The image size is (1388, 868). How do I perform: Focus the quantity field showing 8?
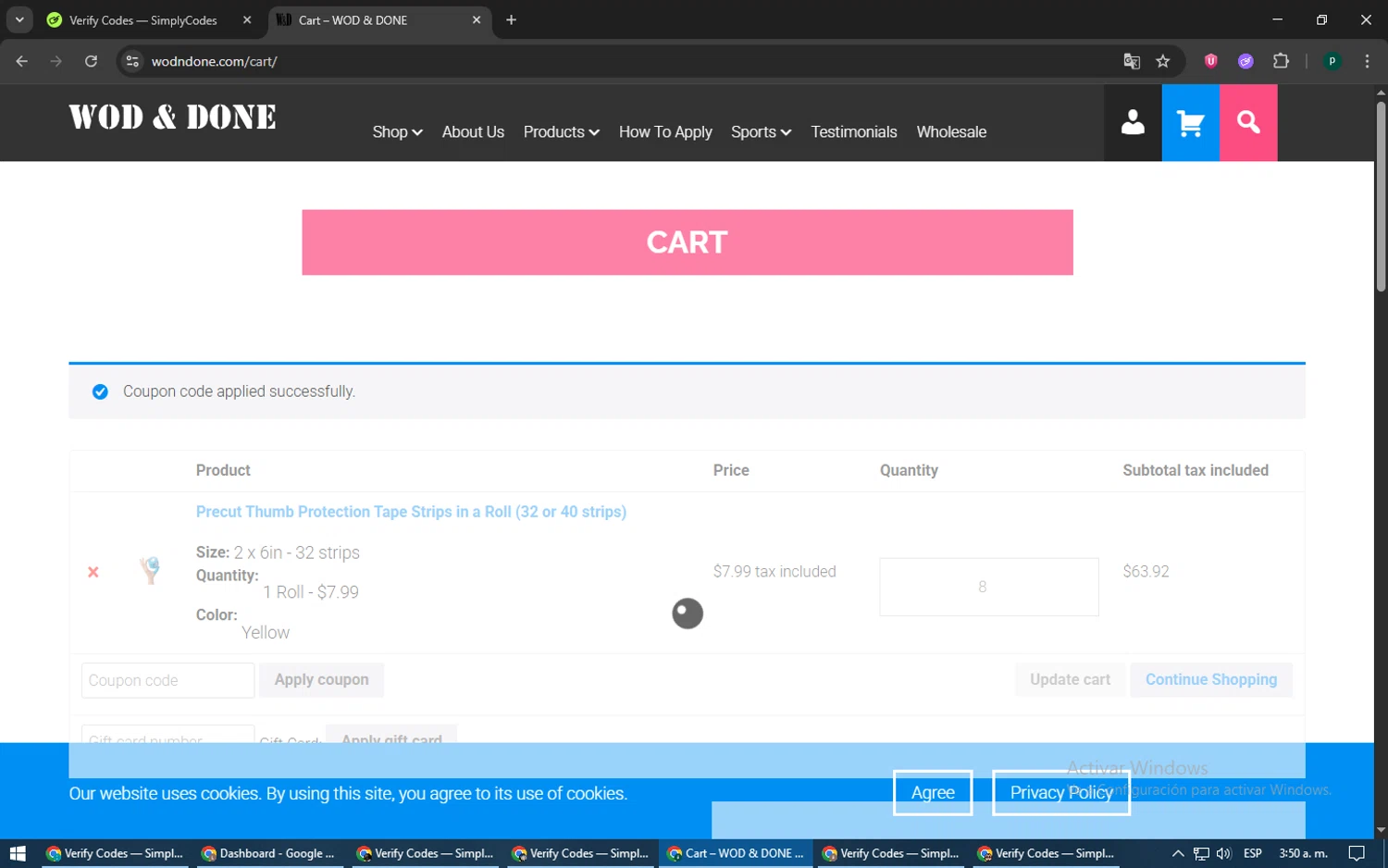click(x=989, y=587)
